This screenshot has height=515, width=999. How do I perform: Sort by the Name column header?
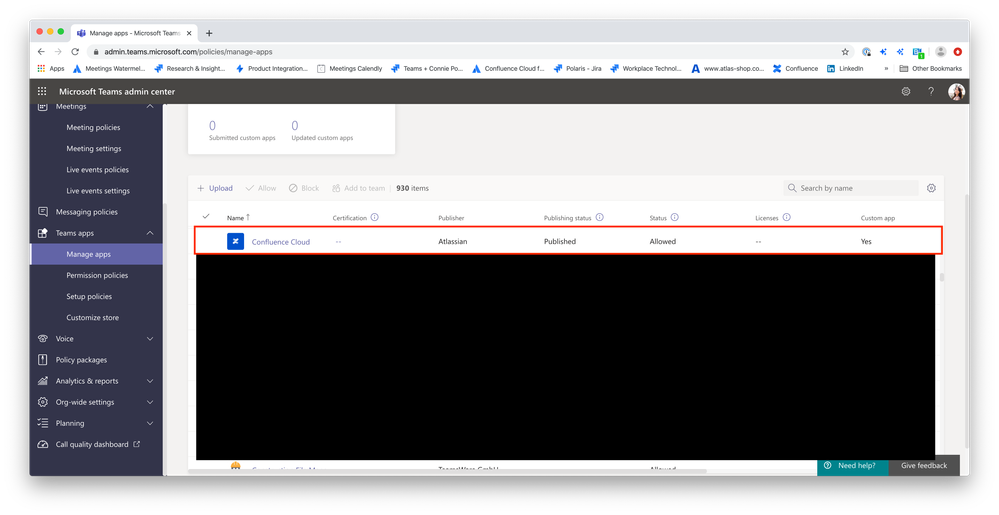238,217
